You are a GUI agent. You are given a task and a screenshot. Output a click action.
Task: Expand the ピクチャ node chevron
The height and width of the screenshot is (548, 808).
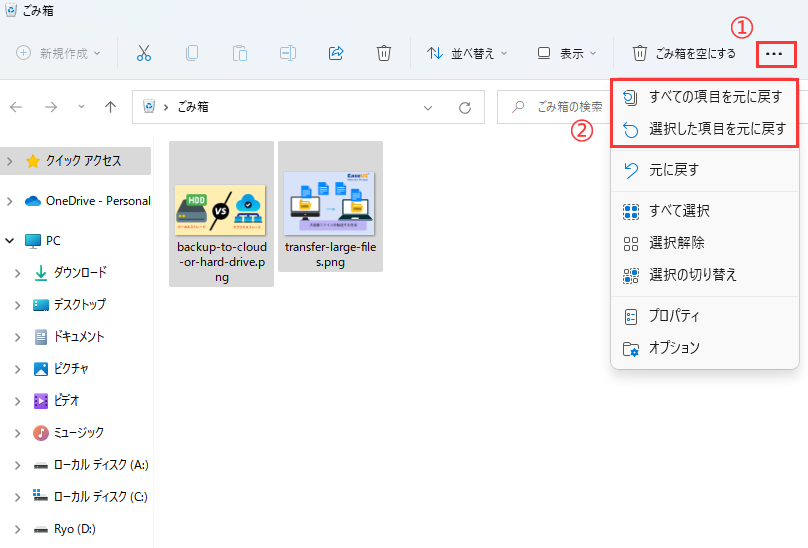pyautogui.click(x=18, y=369)
